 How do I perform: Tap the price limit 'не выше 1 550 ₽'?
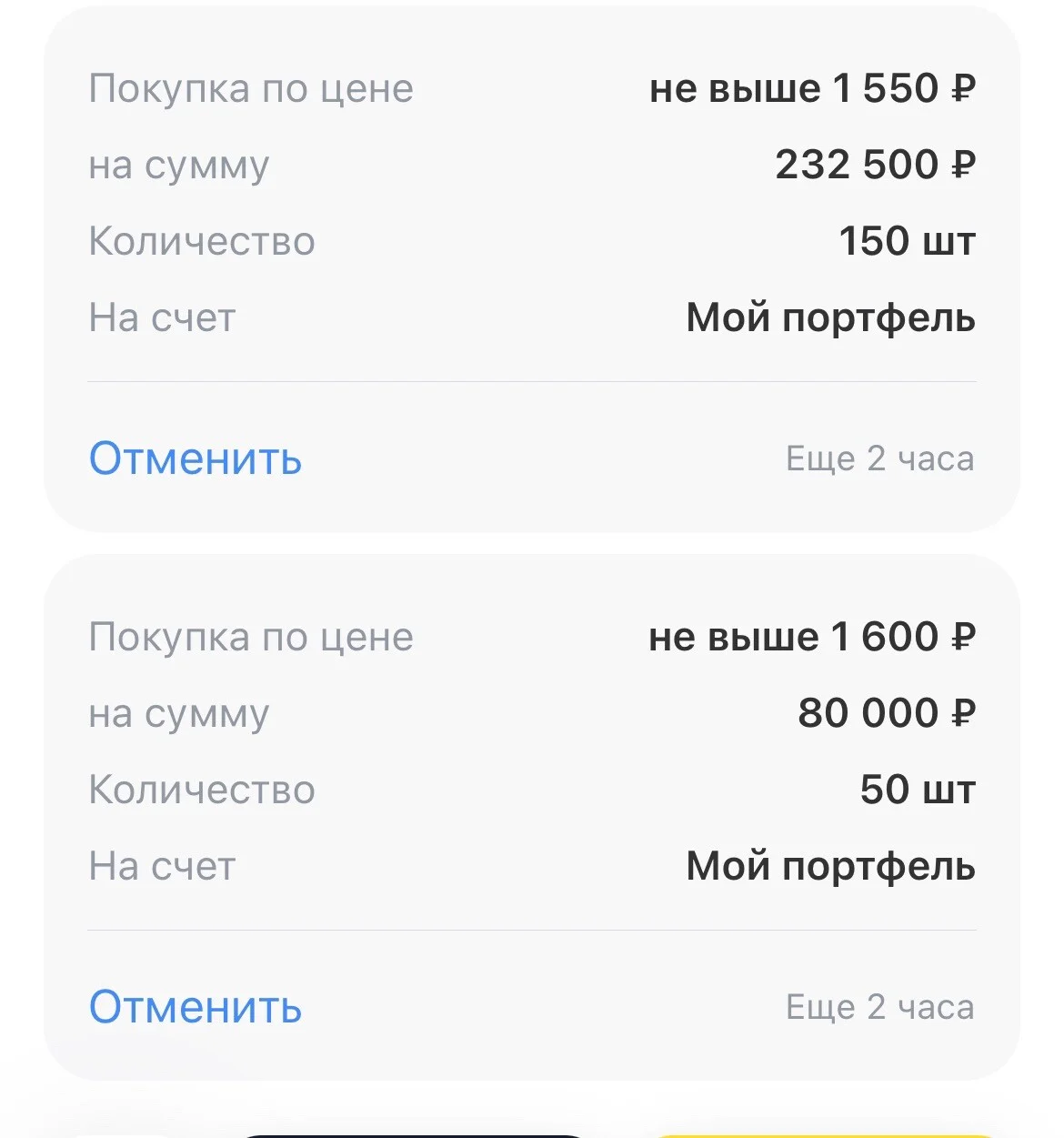tap(812, 88)
